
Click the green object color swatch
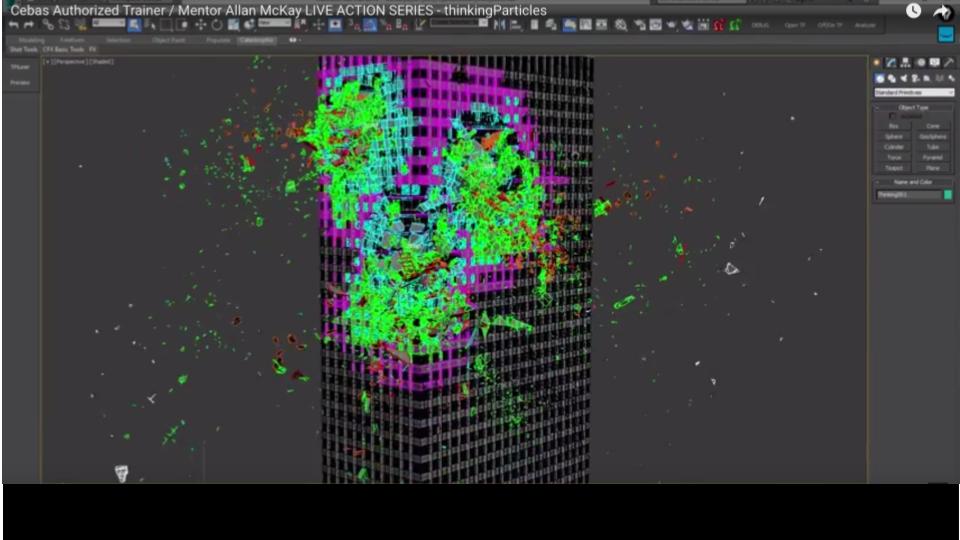coord(948,195)
